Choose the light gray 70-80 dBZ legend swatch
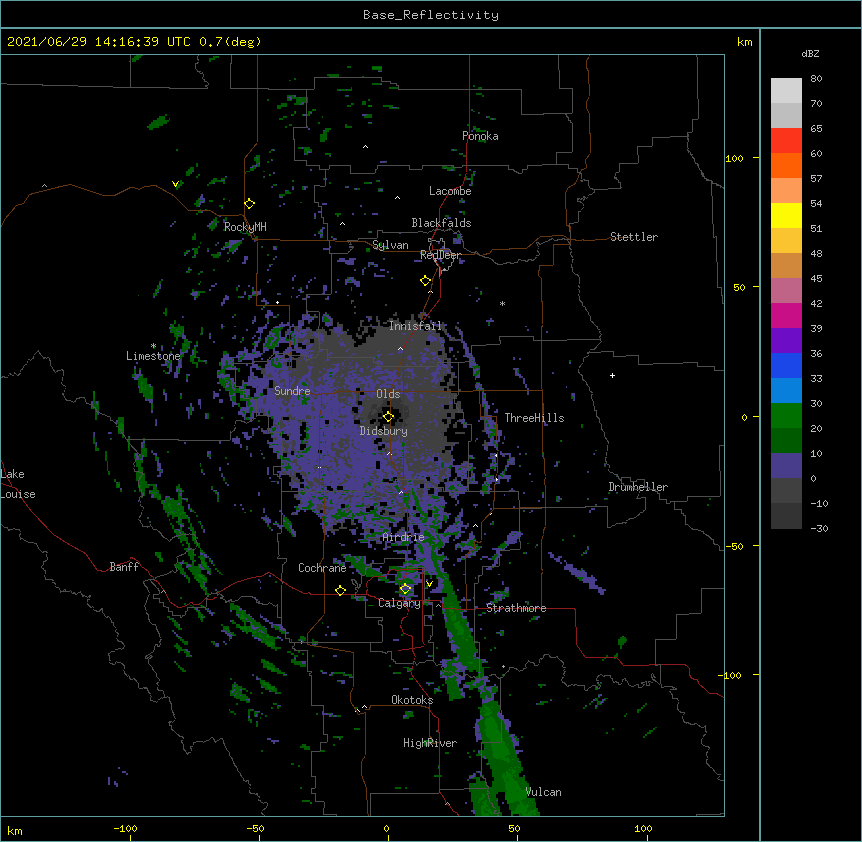This screenshot has height=842, width=862. [786, 91]
